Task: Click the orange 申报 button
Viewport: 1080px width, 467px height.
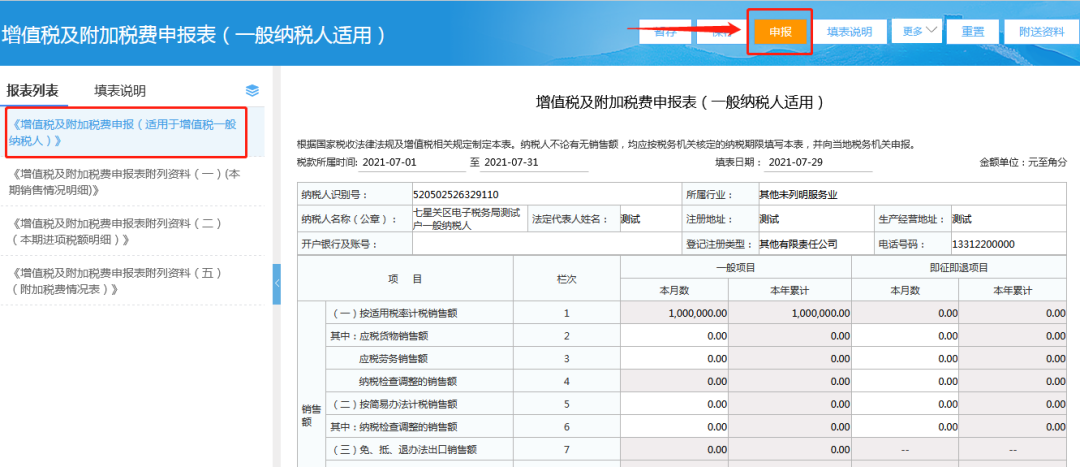Action: 780,32
